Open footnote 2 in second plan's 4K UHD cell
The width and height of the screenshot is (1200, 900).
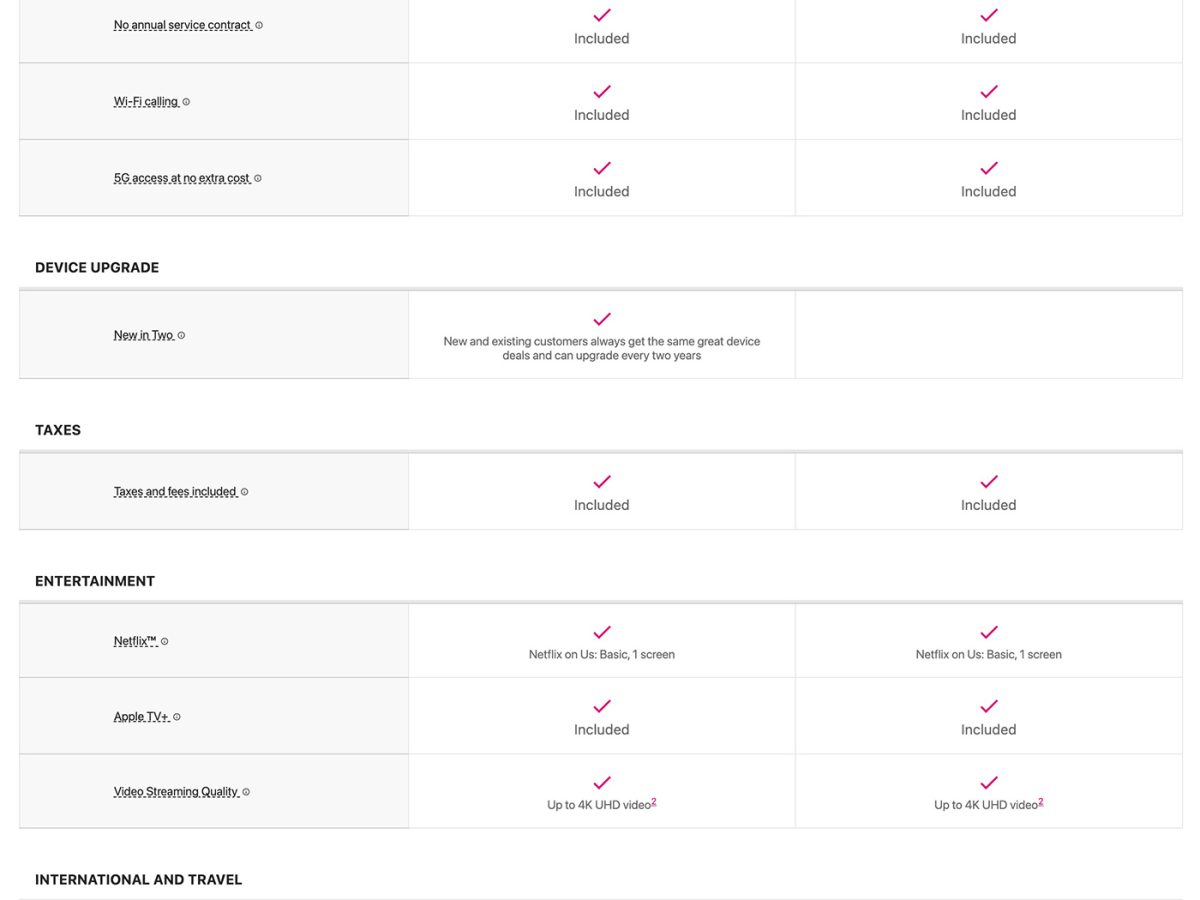pyautogui.click(x=1041, y=802)
